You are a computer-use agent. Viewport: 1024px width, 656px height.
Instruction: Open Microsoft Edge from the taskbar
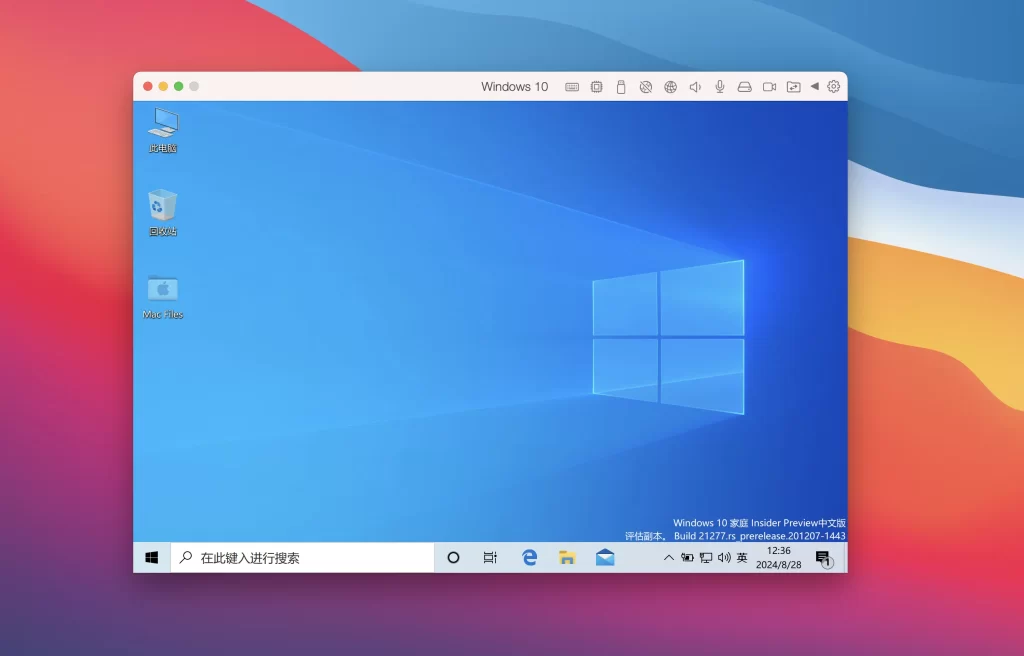click(528, 557)
